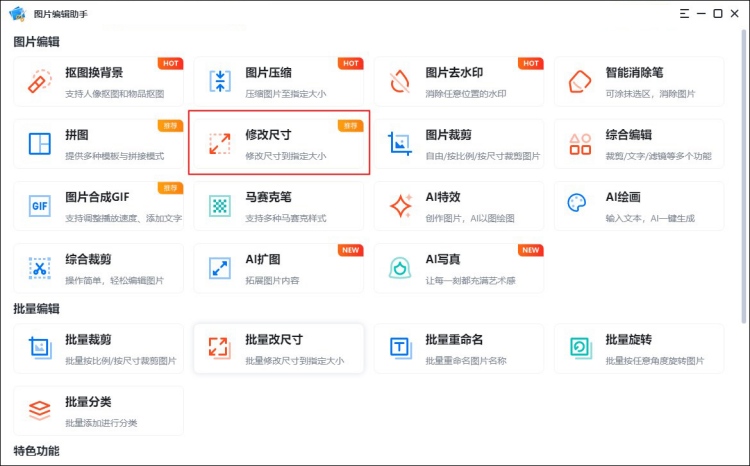Click the AI特效 sparkle icon
Viewport: 750px width, 466px height.
tap(401, 206)
